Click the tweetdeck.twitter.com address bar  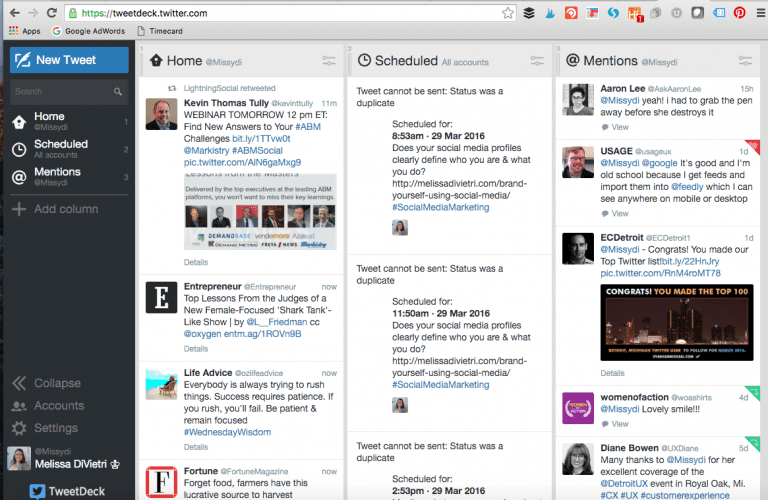point(289,13)
